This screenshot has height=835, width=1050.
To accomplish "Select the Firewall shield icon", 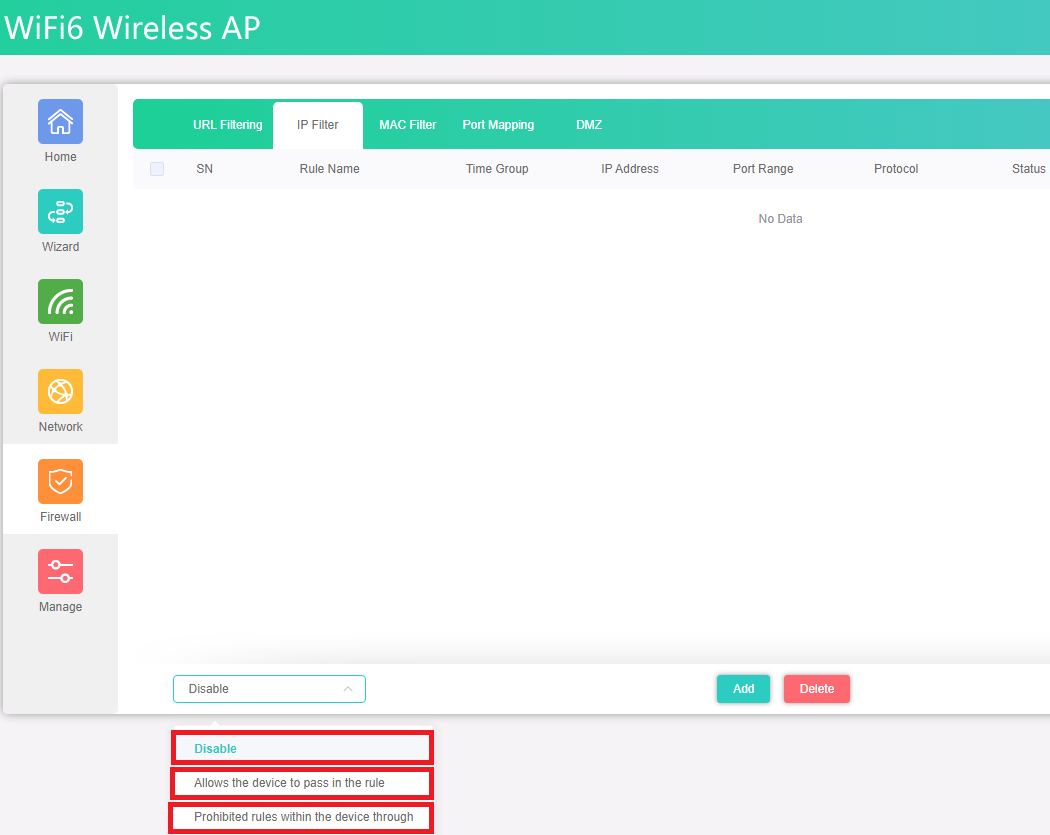I will click(x=60, y=482).
